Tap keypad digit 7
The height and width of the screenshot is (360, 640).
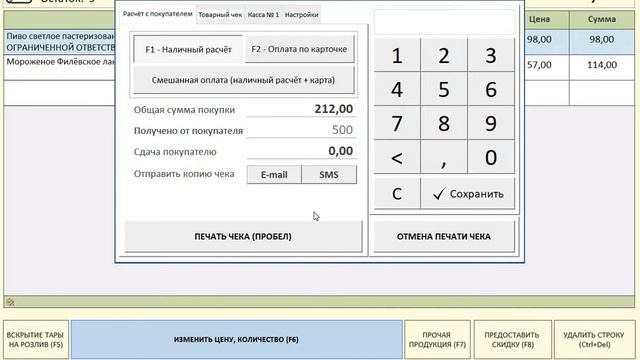point(397,123)
